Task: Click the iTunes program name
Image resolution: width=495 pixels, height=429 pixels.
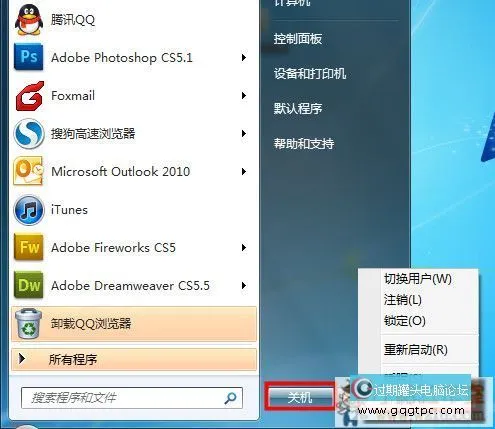Action: pos(69,210)
